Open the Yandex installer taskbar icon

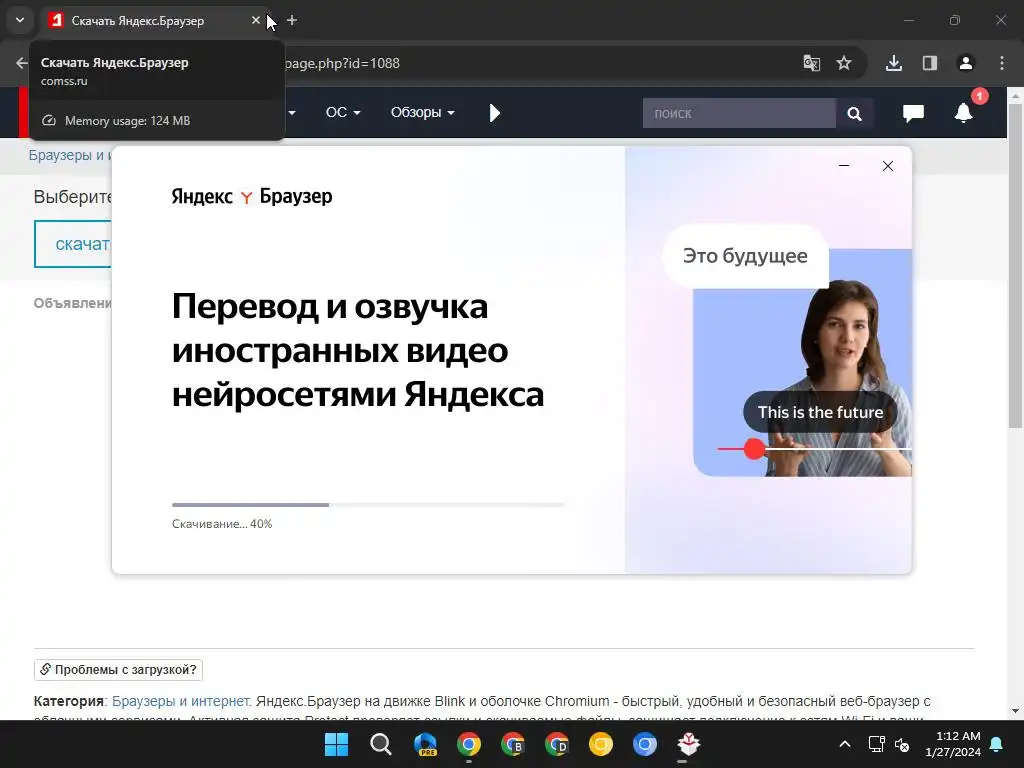689,744
